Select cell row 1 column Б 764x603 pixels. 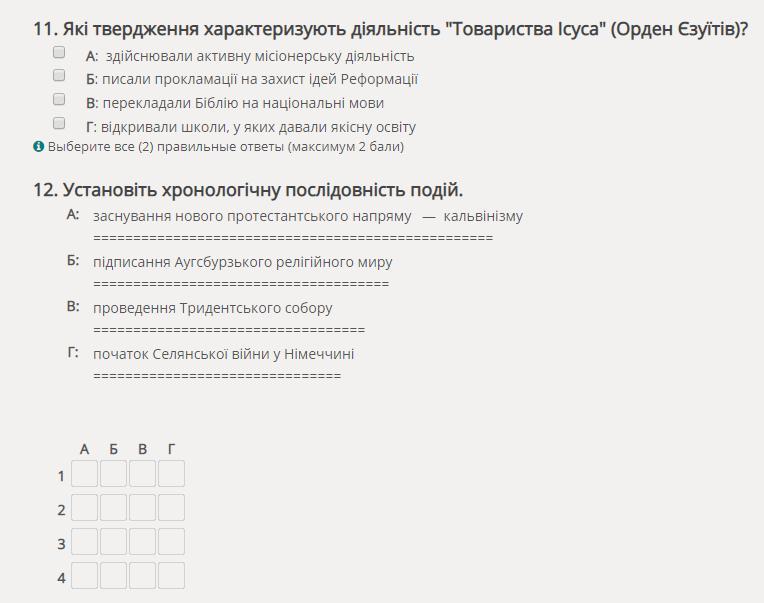pyautogui.click(x=114, y=473)
